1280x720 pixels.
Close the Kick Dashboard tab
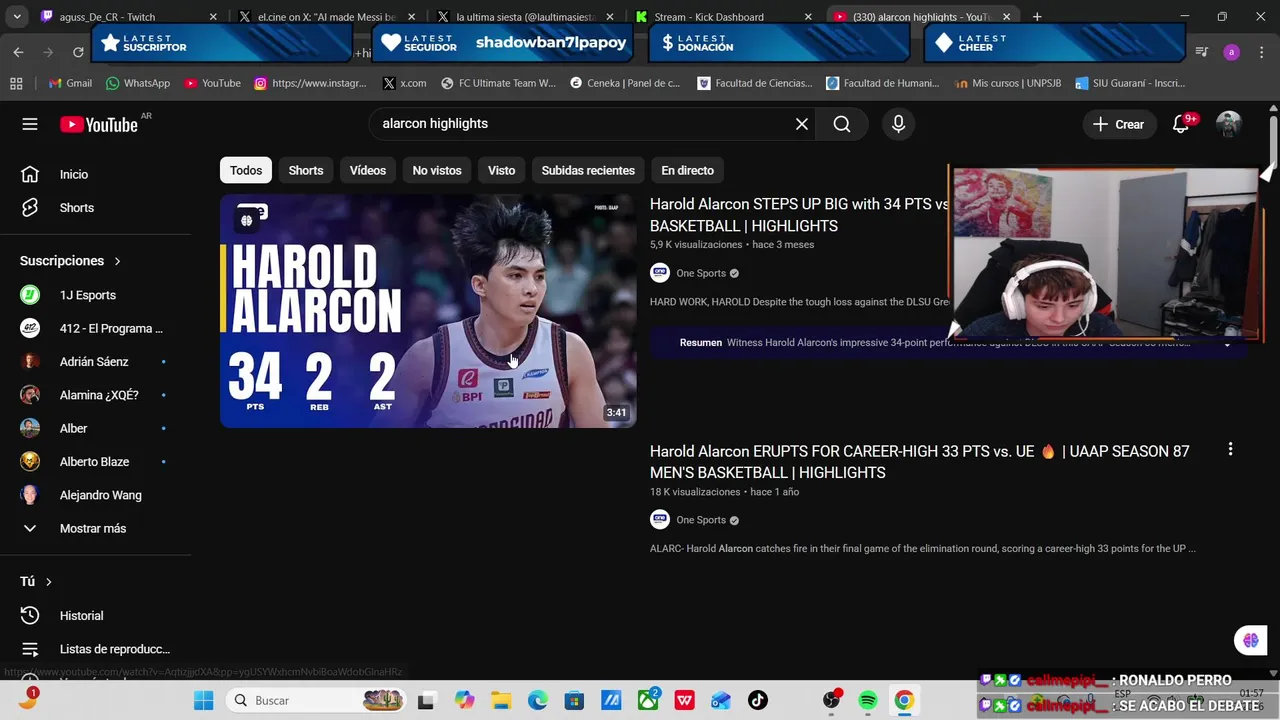click(x=808, y=17)
